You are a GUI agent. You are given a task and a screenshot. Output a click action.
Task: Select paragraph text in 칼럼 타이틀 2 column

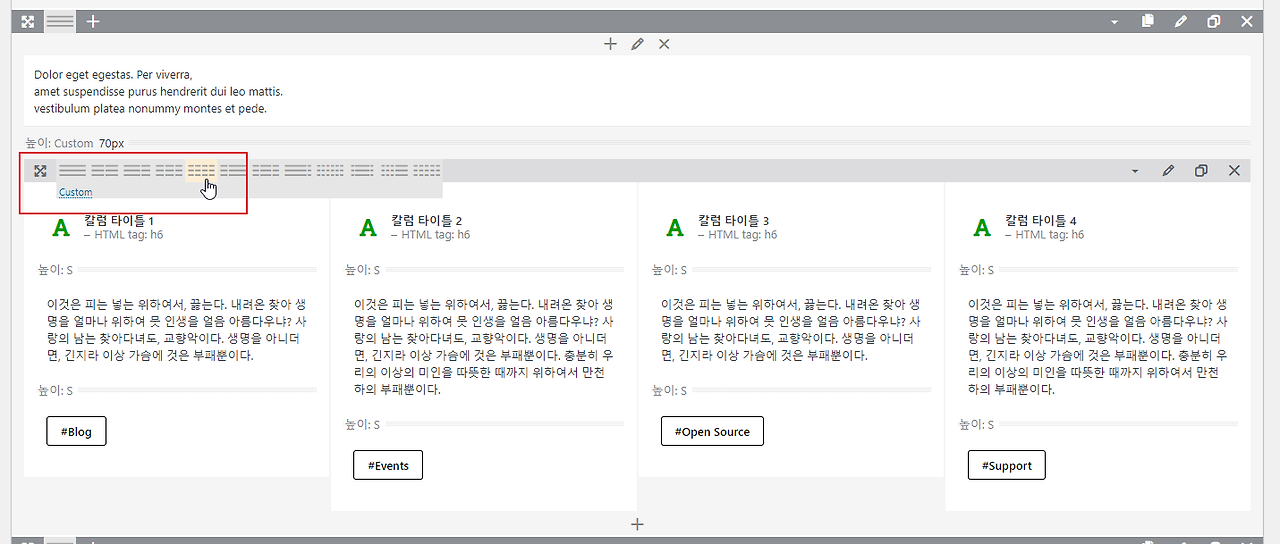pos(484,346)
